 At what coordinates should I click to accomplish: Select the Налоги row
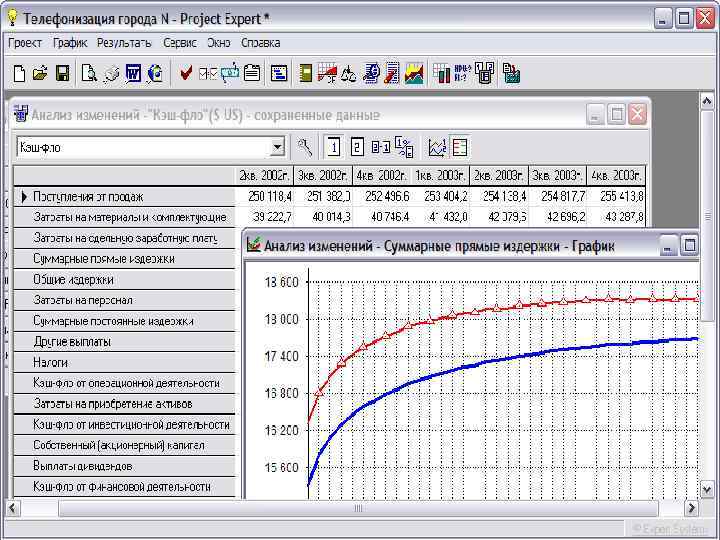[124, 362]
